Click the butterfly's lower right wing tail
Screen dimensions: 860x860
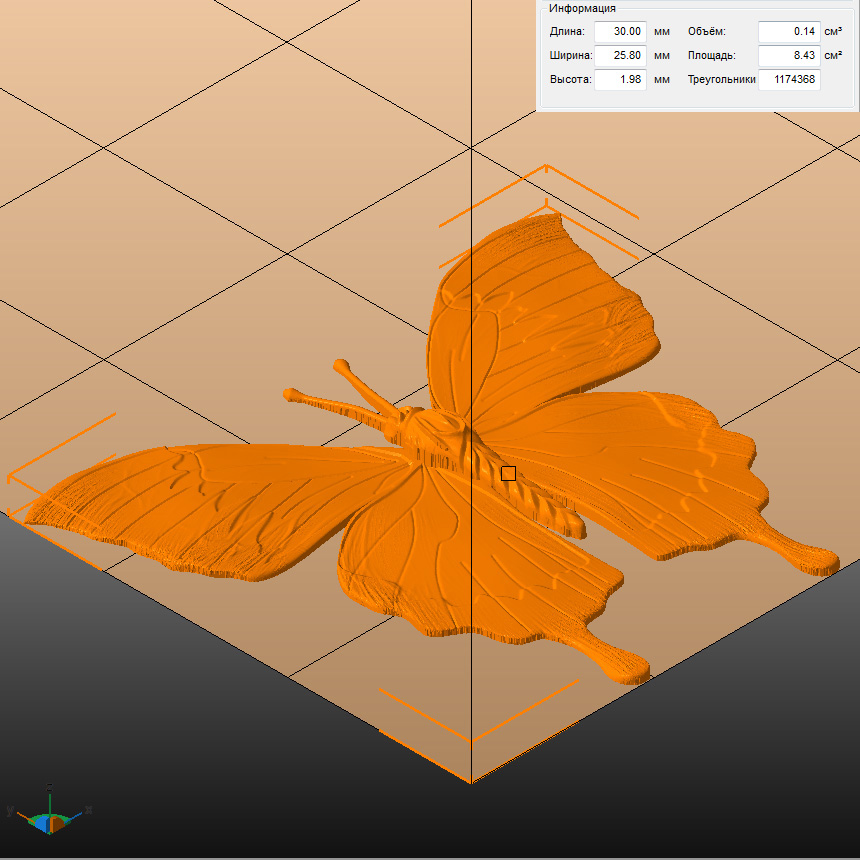pyautogui.click(x=800, y=556)
